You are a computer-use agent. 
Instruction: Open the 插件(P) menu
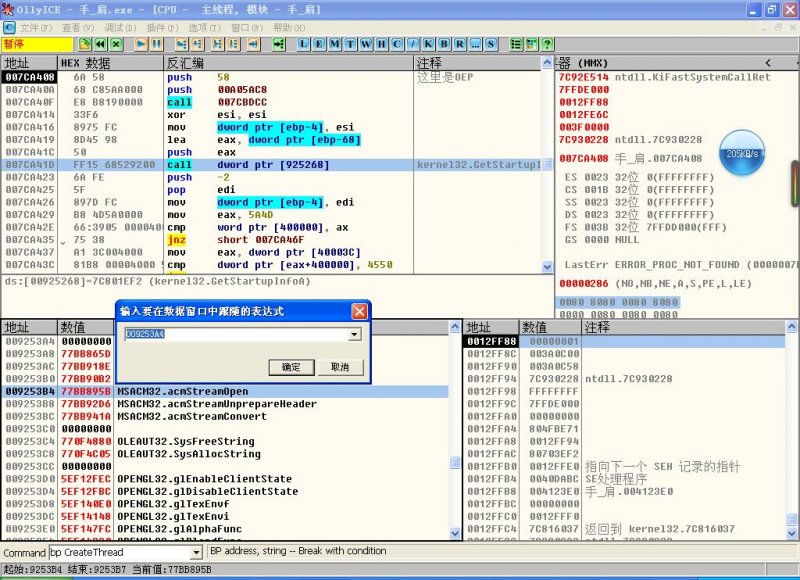162,28
